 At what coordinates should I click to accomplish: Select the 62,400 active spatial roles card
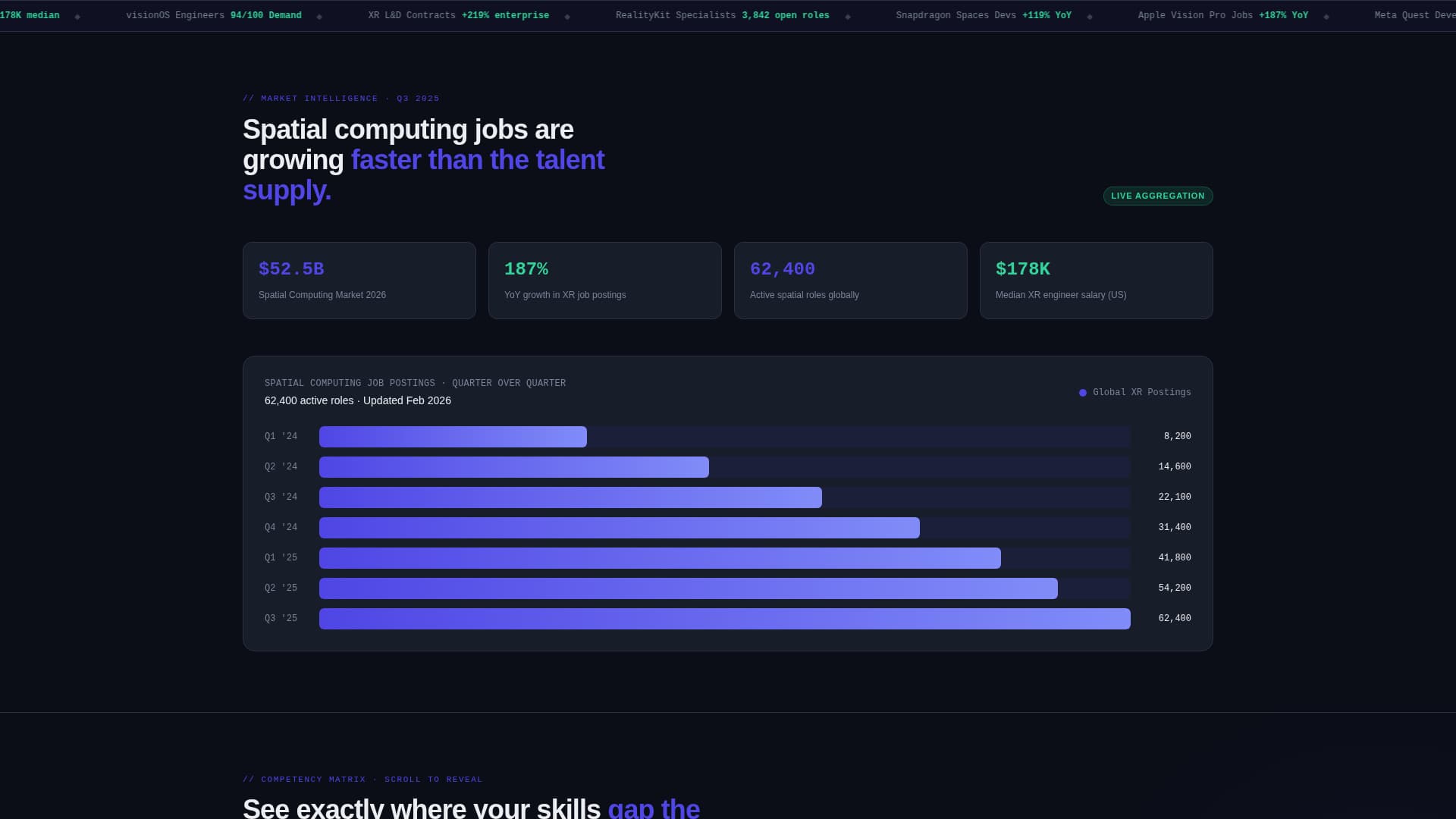[851, 281]
